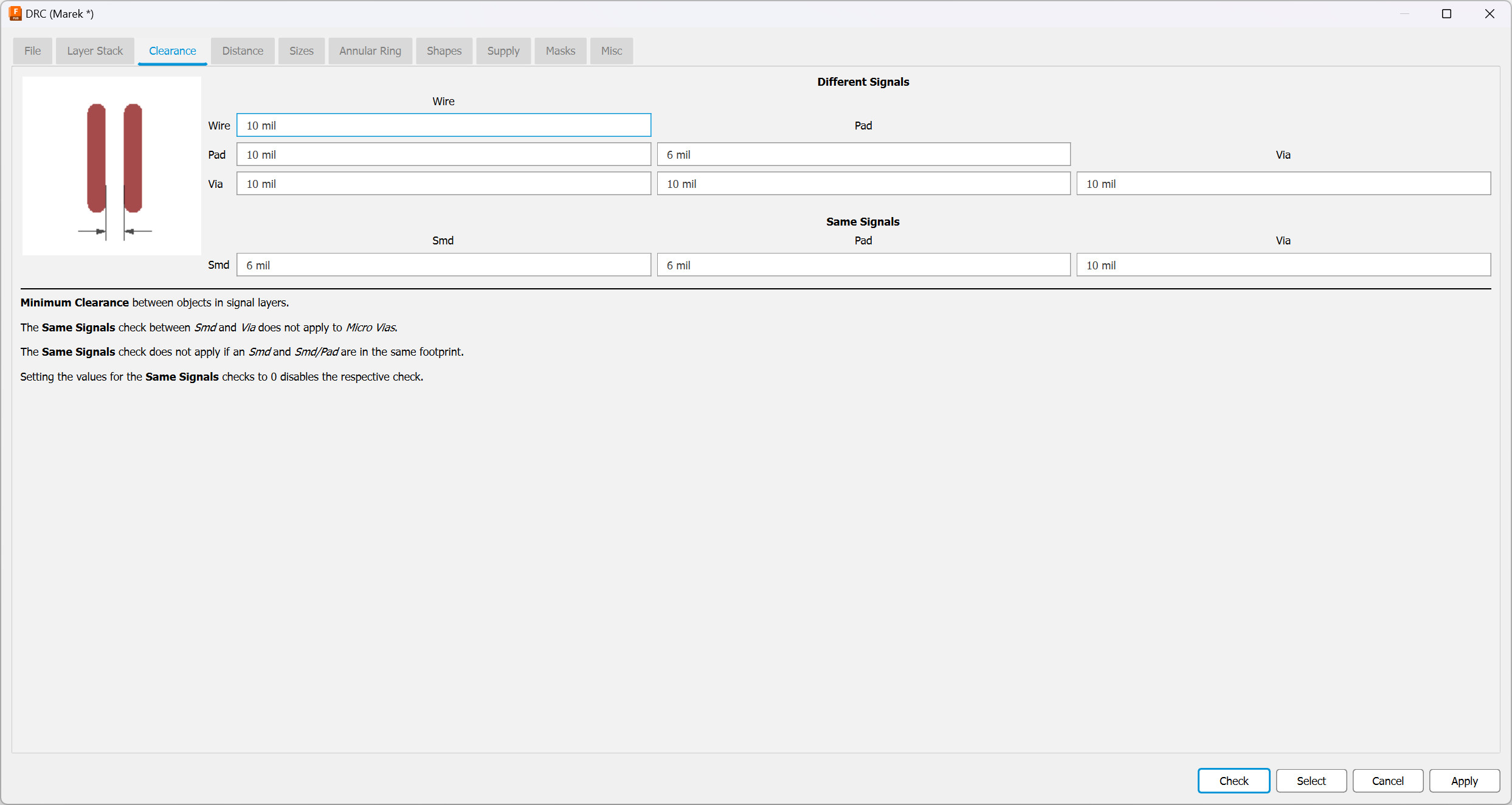Click the Pad-to-Pad different signals field
The height and width of the screenshot is (805, 1512).
tap(863, 154)
